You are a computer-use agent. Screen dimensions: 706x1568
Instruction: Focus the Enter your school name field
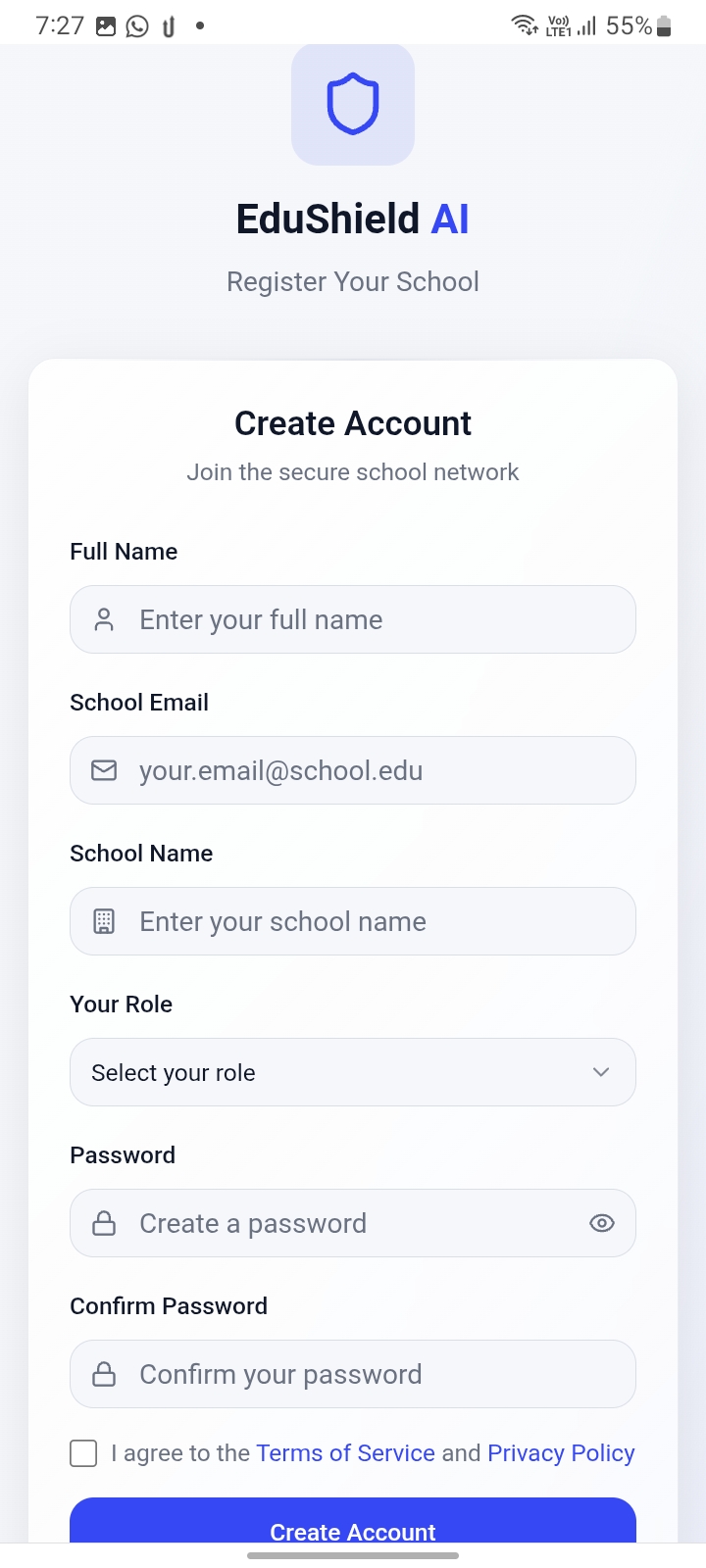pyautogui.click(x=373, y=921)
